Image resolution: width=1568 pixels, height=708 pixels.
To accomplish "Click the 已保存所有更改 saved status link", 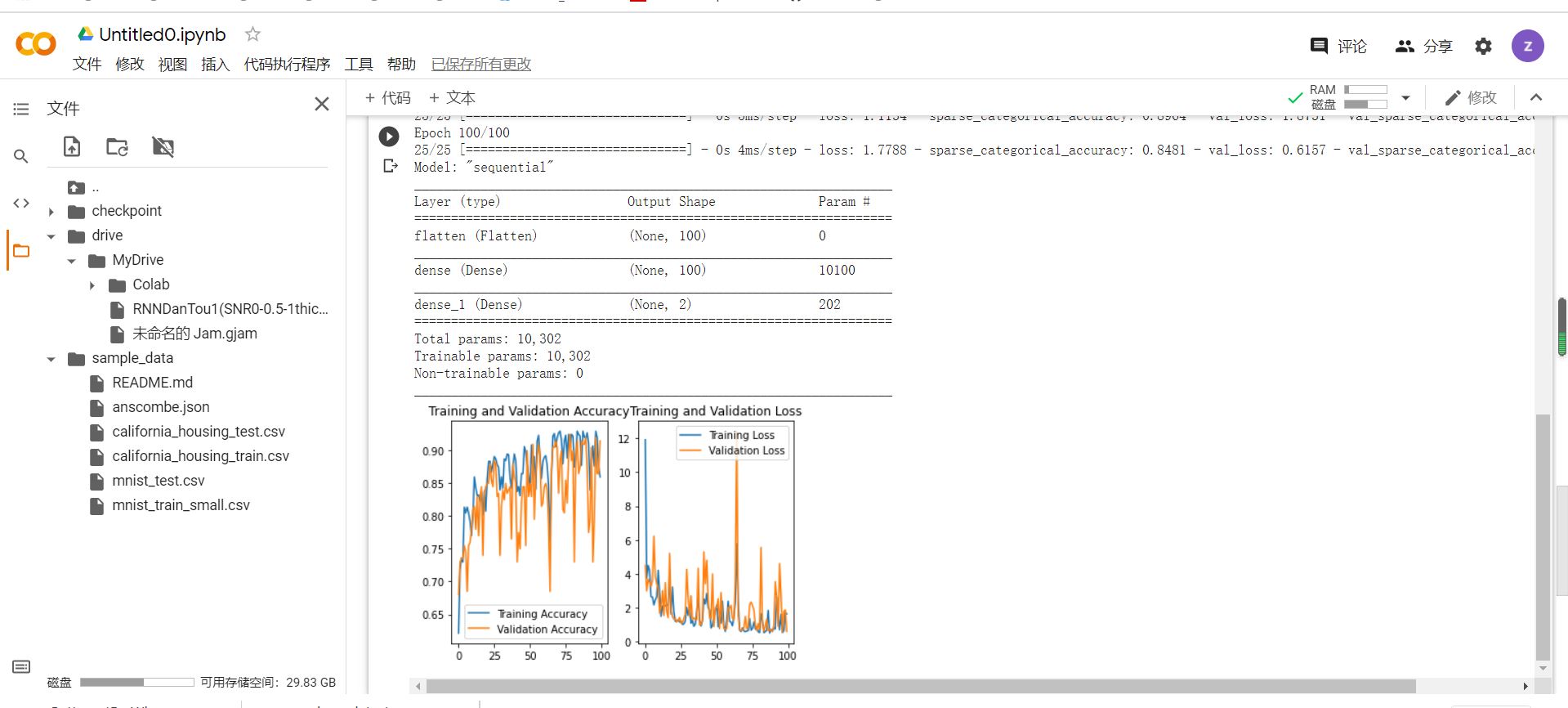I will point(481,65).
